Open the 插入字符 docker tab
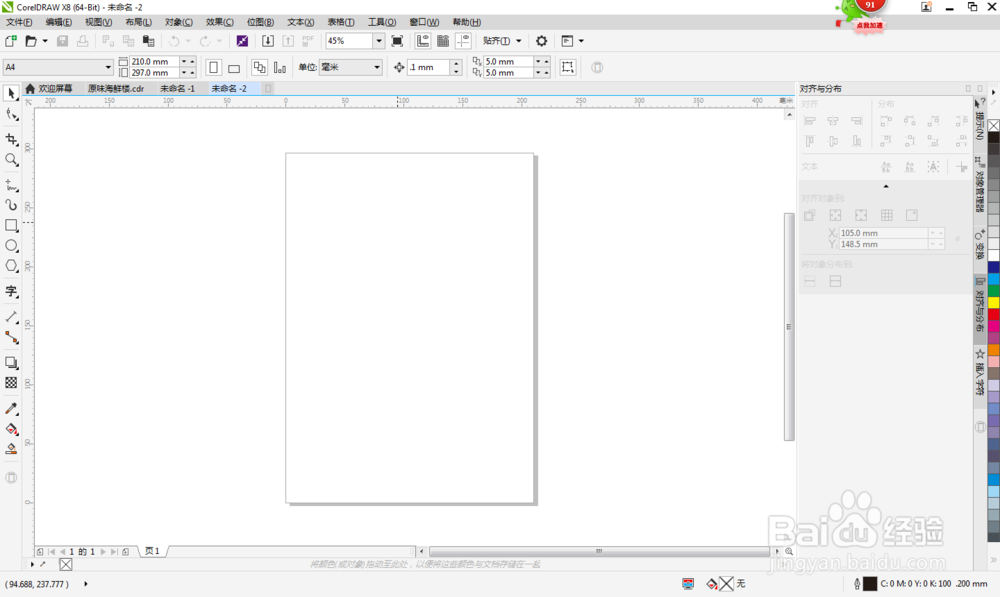The image size is (1000, 597). (980, 372)
